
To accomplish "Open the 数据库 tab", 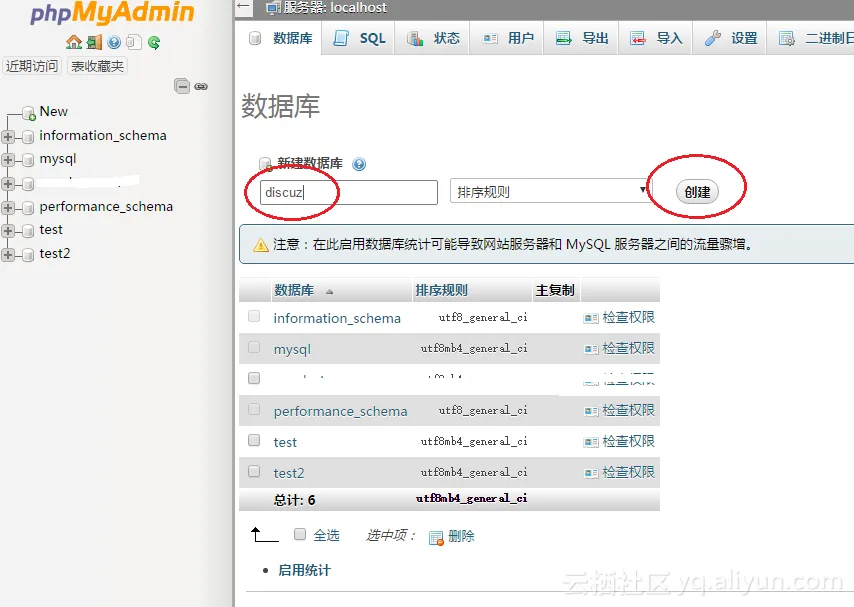I will tap(281, 38).
